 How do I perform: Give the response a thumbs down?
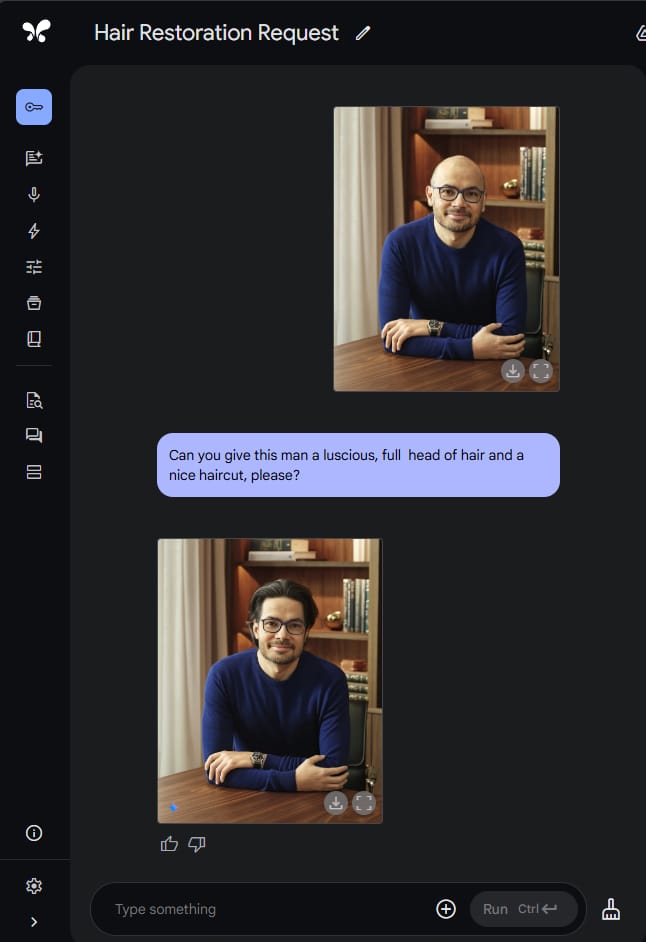(197, 844)
